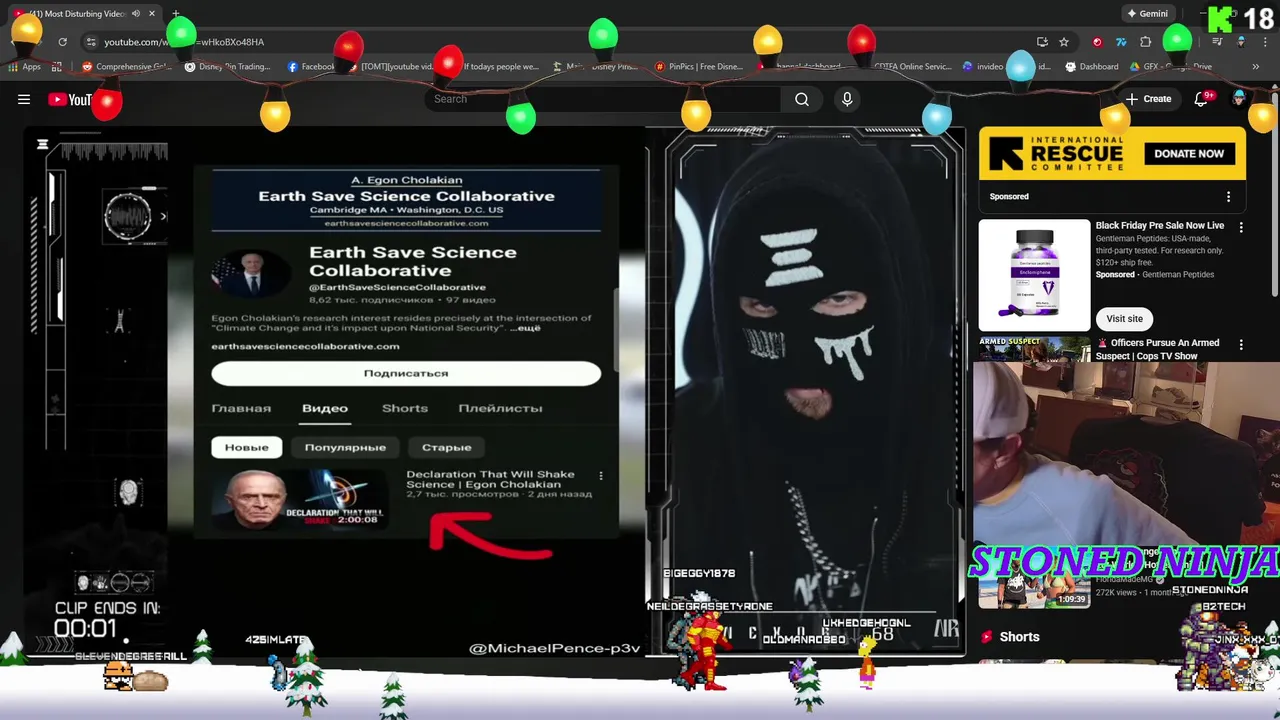Open options menu beside the Sponsored label
The height and width of the screenshot is (720, 1280).
1228,197
